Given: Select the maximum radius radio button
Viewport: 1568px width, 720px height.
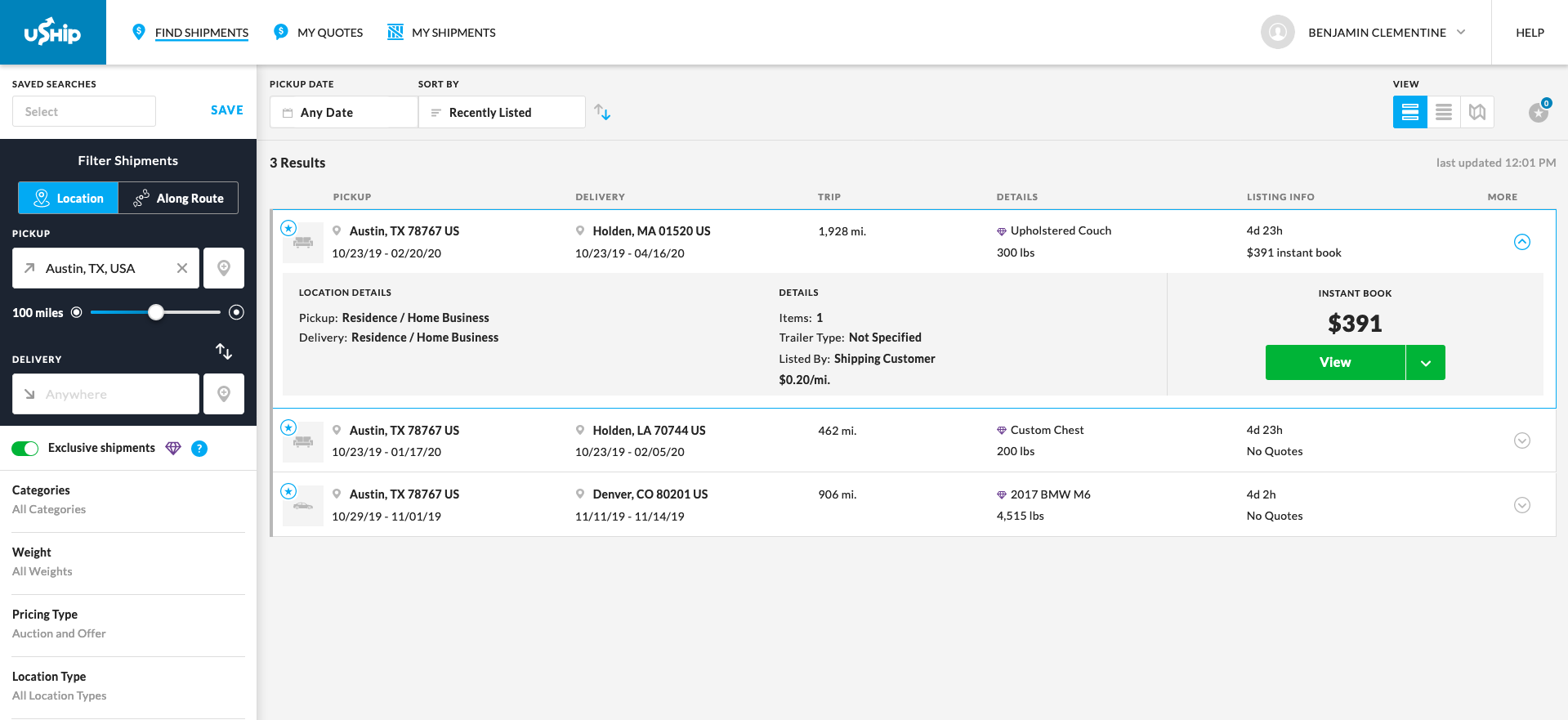Looking at the screenshot, I should 236,312.
